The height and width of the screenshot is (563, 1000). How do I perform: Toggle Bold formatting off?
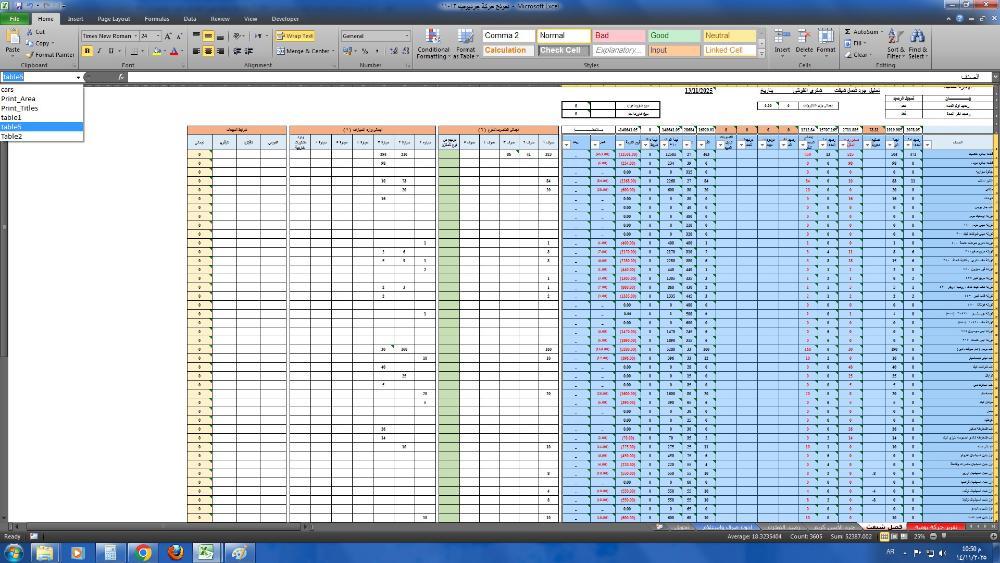click(87, 51)
